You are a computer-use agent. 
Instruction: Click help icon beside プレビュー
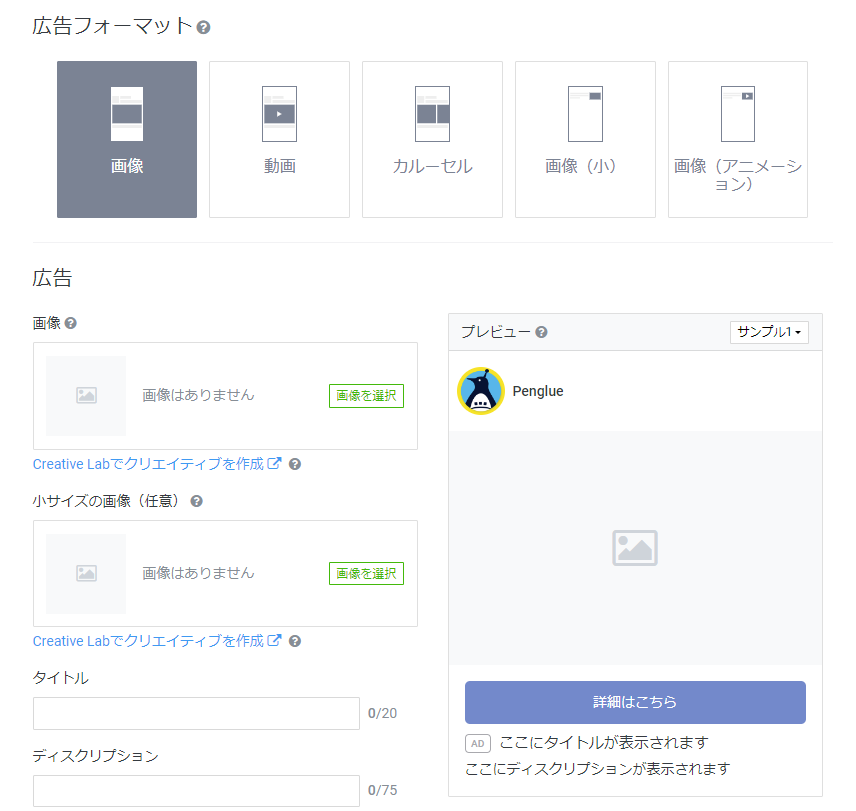(541, 332)
